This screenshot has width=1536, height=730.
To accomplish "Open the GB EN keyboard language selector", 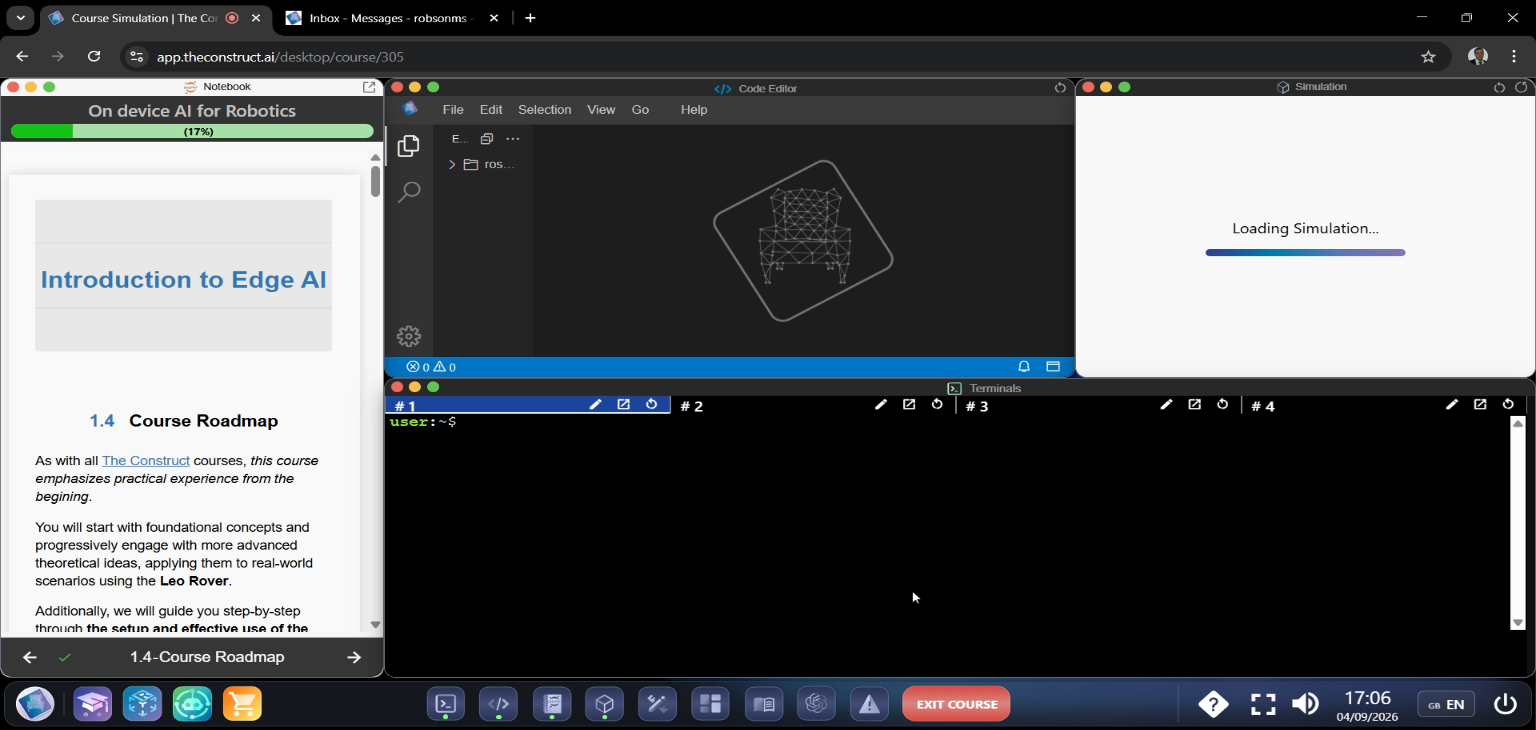I will coord(1446,704).
